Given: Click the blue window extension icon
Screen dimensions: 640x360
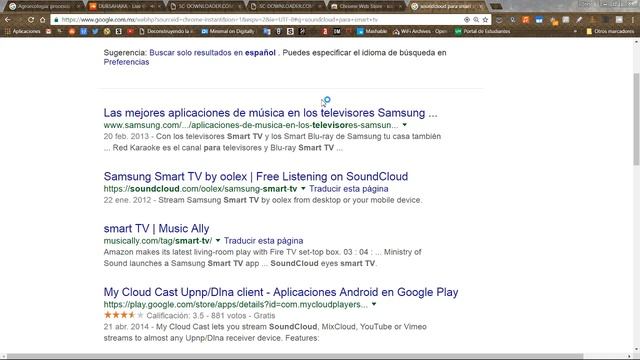Looking at the screenshot, I should (539, 20).
